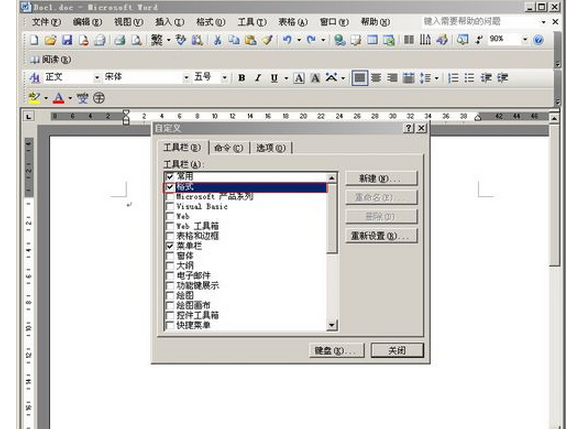Image resolution: width=580 pixels, height=429 pixels.
Task: Click the help question input field
Action: 481,21
